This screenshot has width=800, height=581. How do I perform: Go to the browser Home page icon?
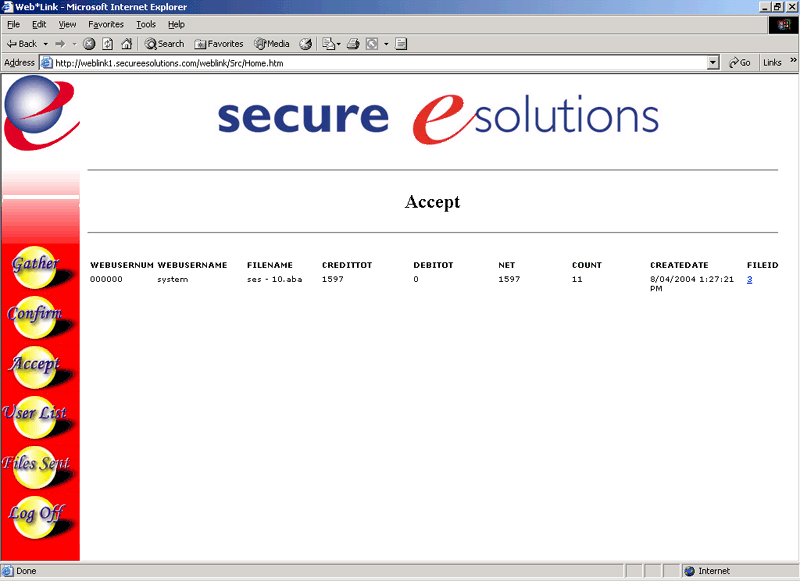click(x=127, y=44)
